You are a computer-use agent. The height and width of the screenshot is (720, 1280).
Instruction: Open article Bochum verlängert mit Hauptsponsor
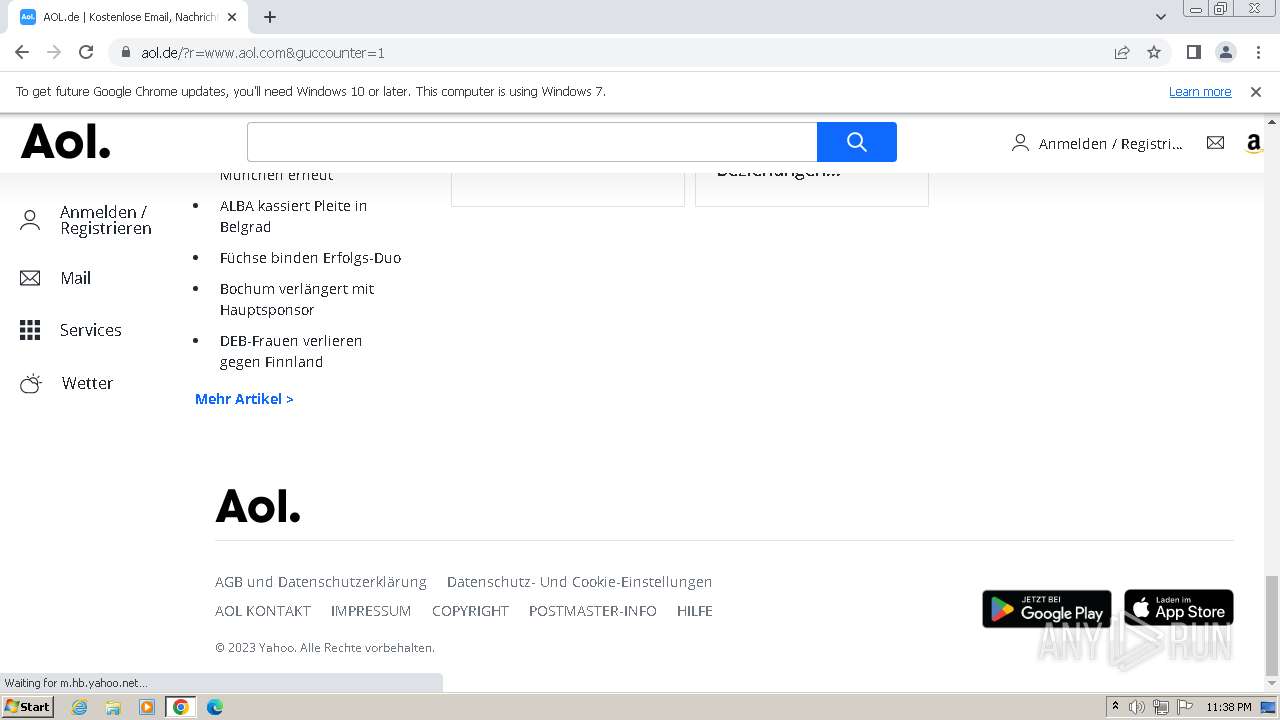pos(297,299)
